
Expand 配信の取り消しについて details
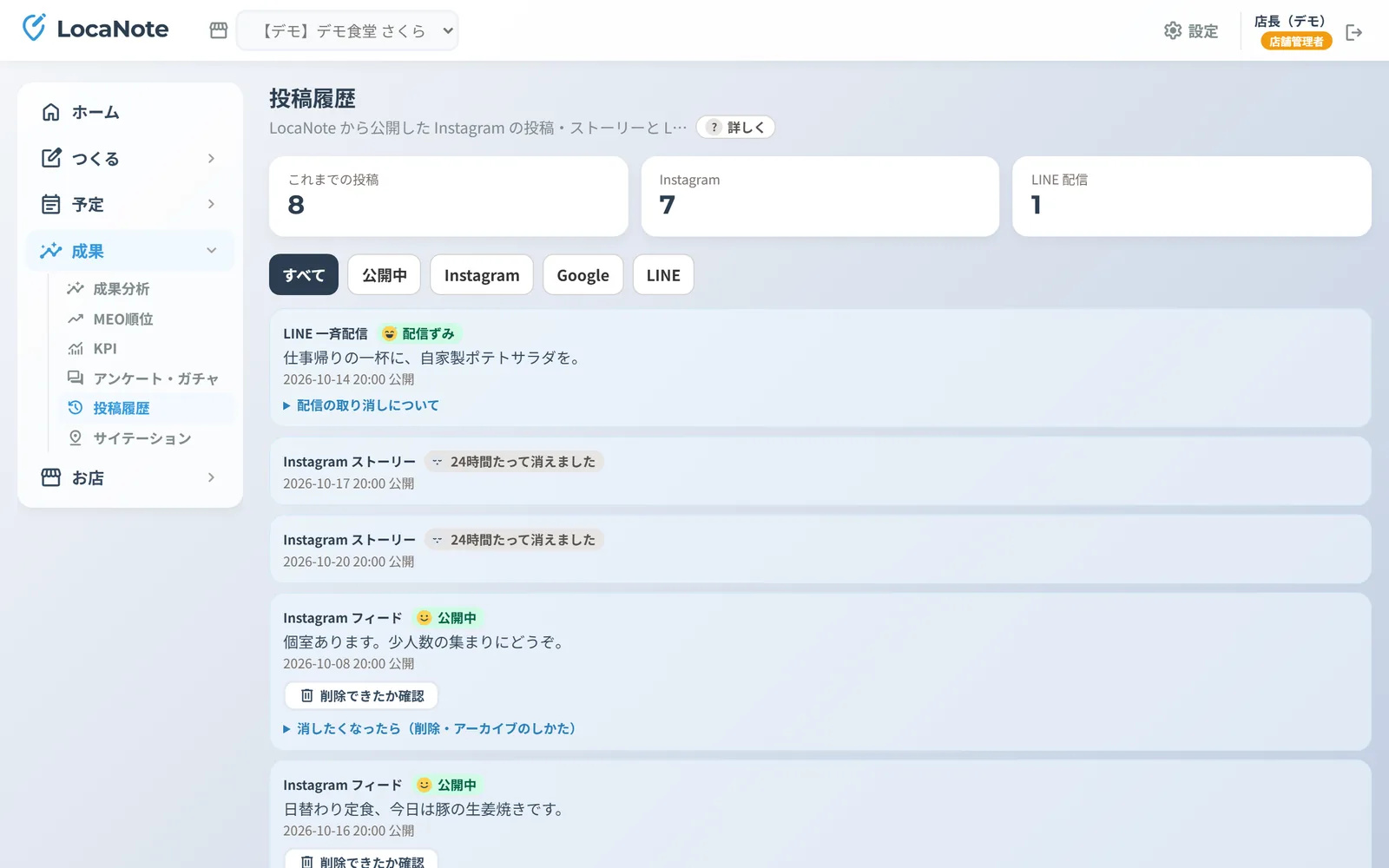pyautogui.click(x=361, y=405)
